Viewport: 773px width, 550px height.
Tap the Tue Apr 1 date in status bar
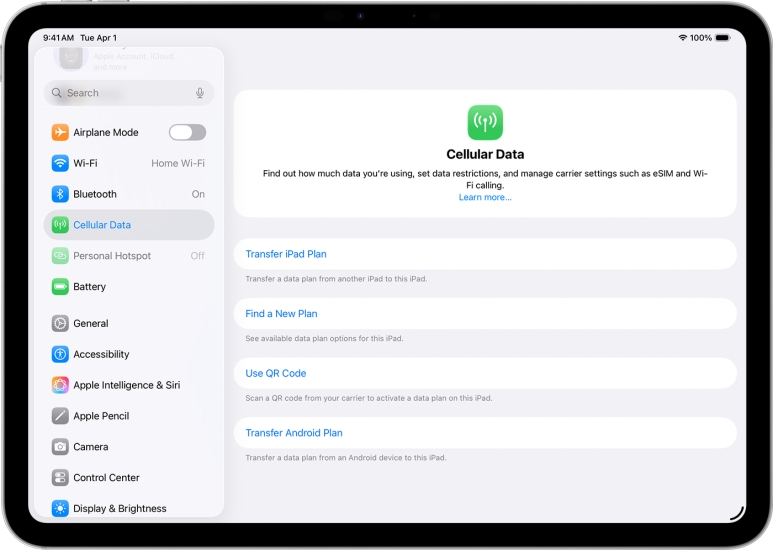[x=99, y=37]
